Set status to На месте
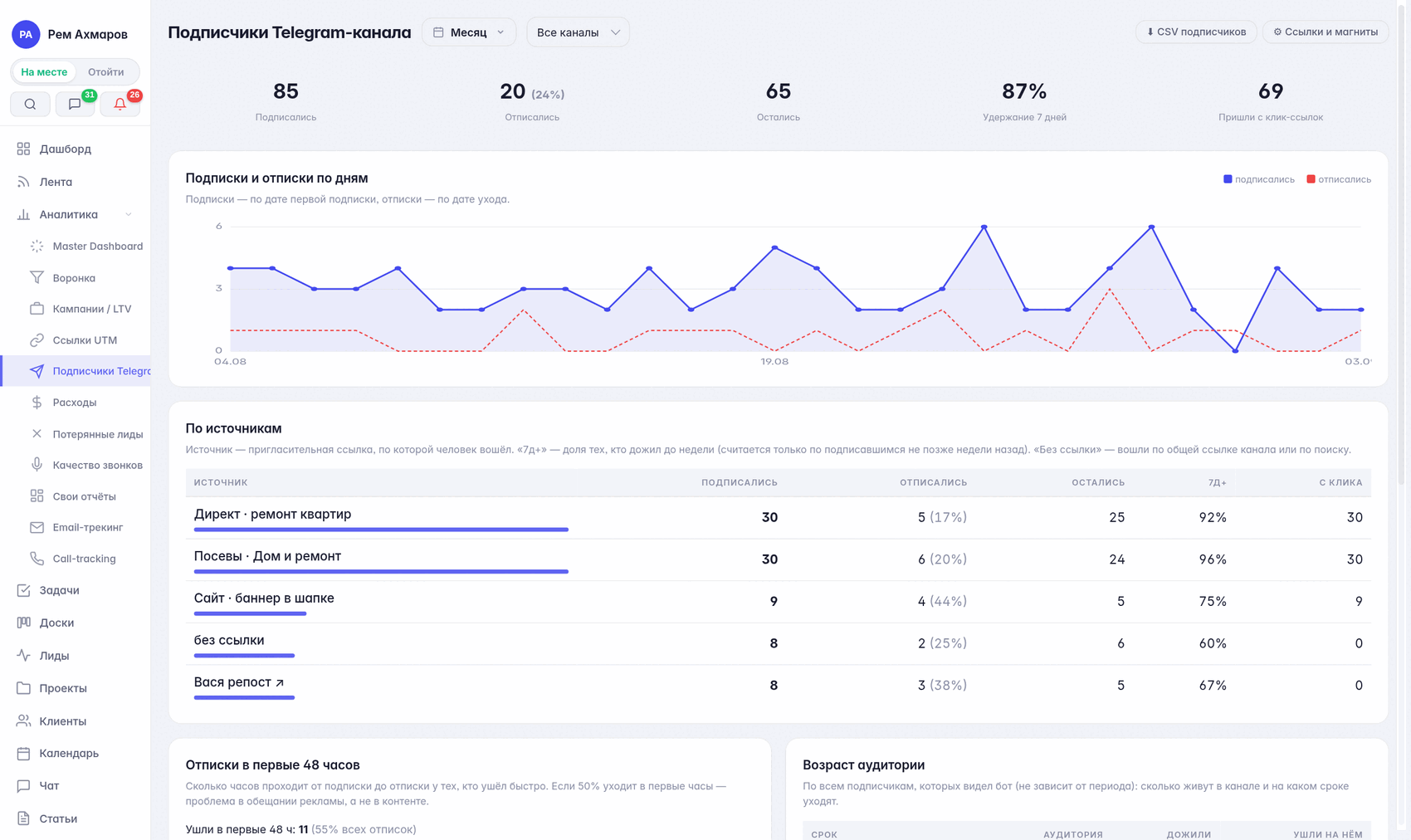Image resolution: width=1411 pixels, height=840 pixels. tap(44, 72)
